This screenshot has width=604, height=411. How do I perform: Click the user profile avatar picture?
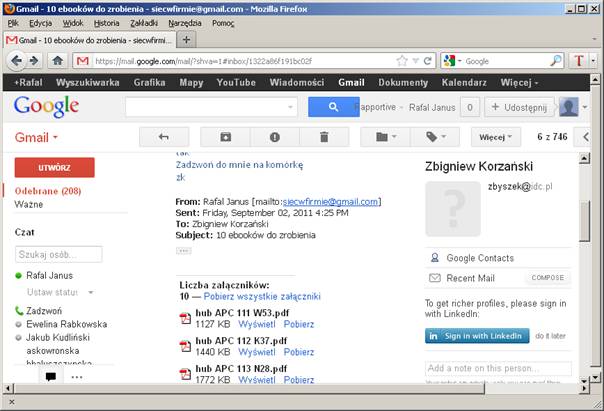569,107
